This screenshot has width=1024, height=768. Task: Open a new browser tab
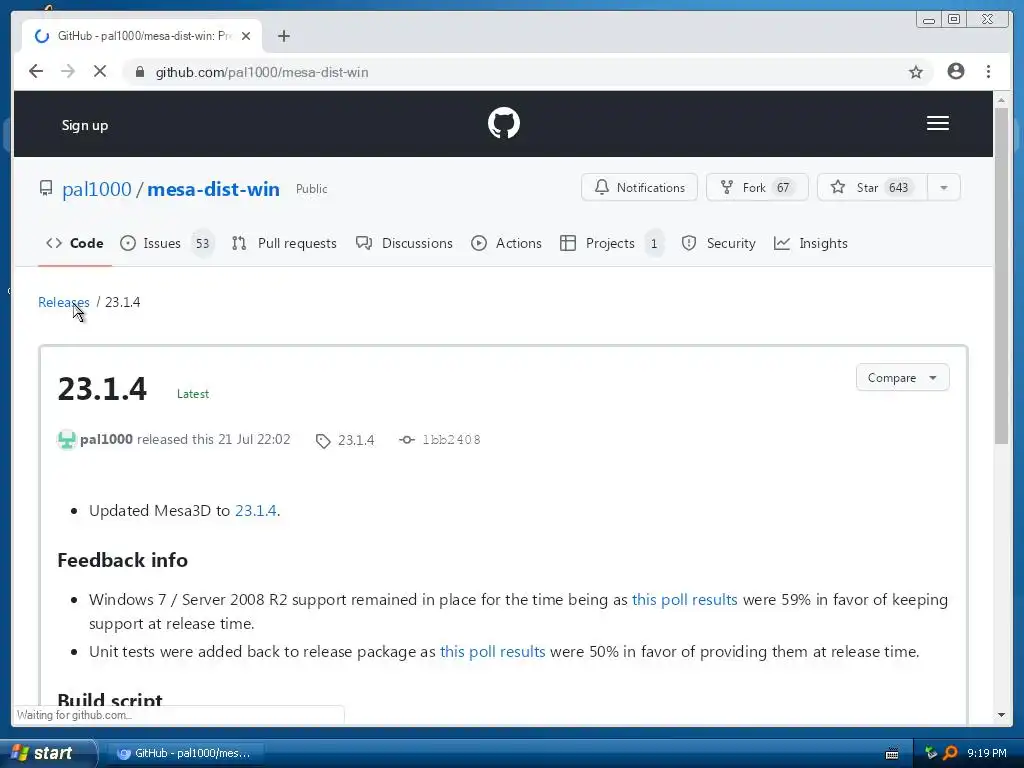pos(283,36)
